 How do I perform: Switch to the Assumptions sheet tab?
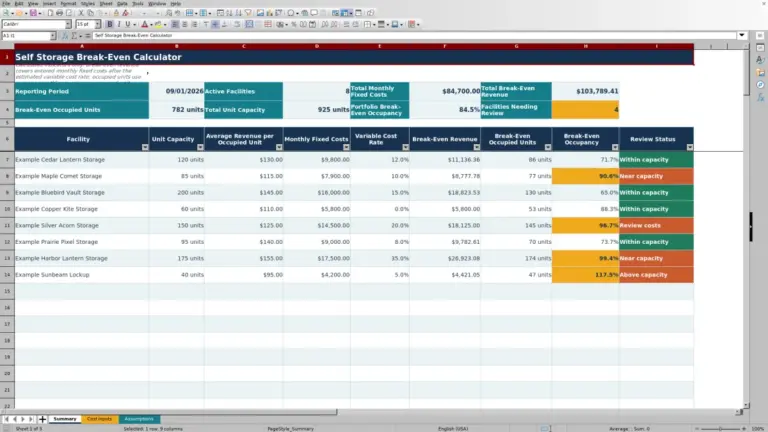coord(139,419)
